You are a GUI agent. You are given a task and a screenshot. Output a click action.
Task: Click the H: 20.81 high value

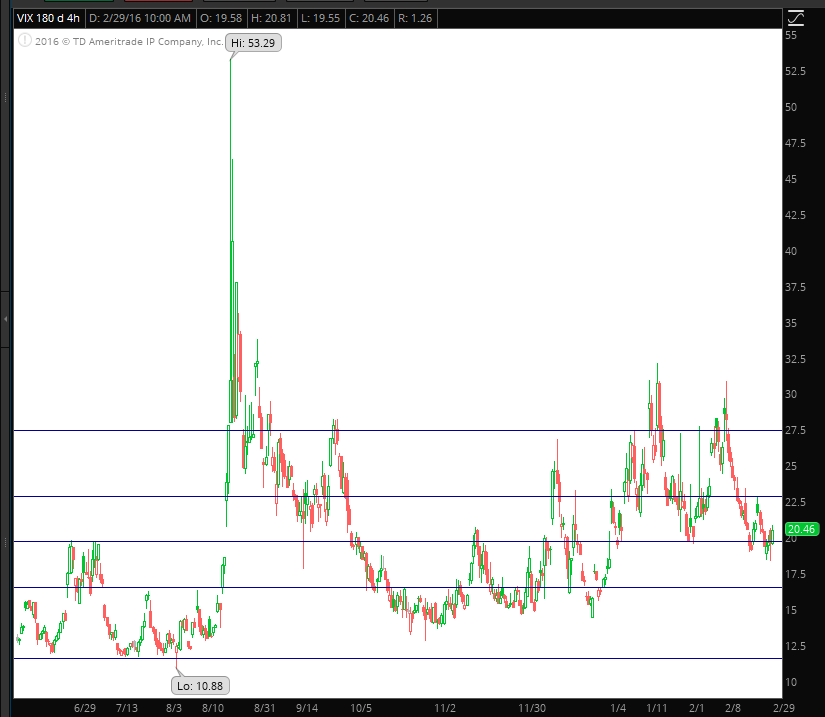coord(271,18)
